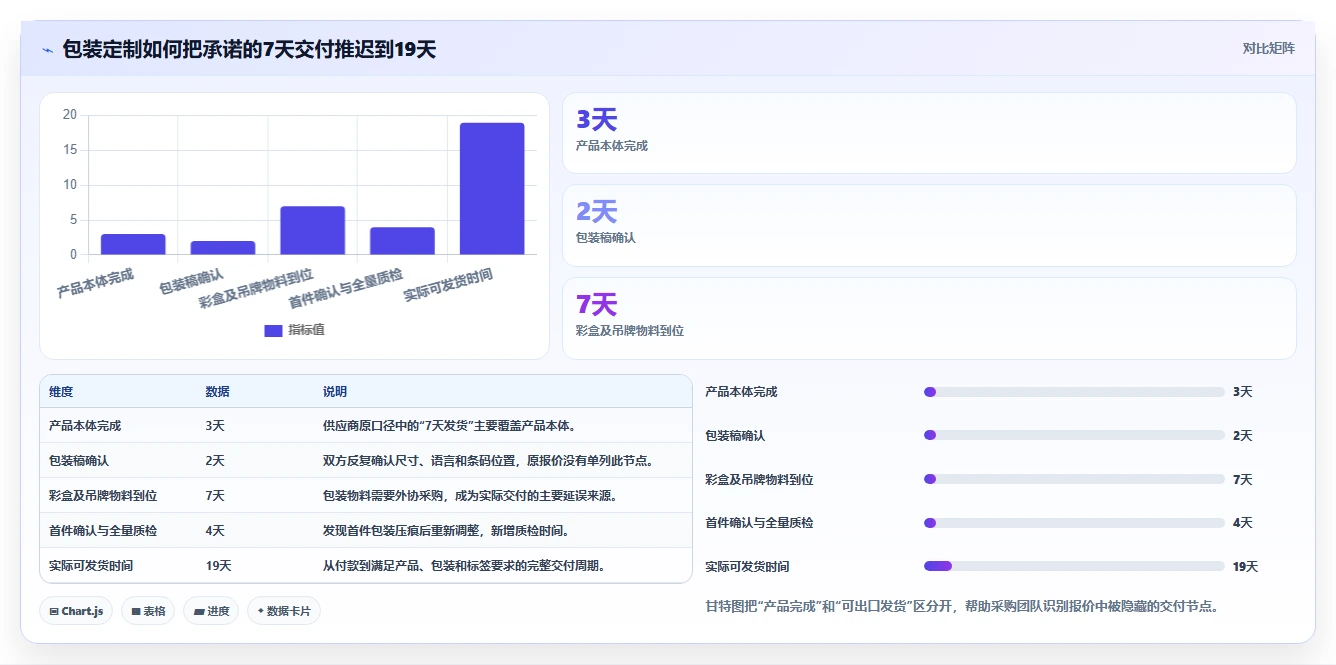
Task: Click the 包装稿确认 progress bar
Action: (1074, 435)
